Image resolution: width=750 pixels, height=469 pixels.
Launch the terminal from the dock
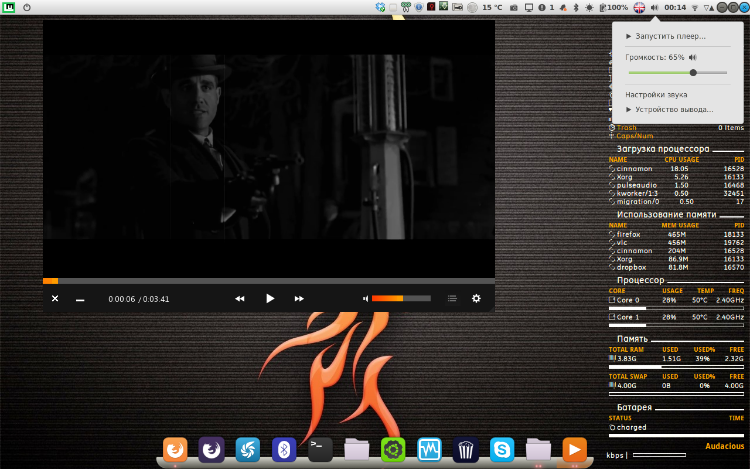click(320, 449)
